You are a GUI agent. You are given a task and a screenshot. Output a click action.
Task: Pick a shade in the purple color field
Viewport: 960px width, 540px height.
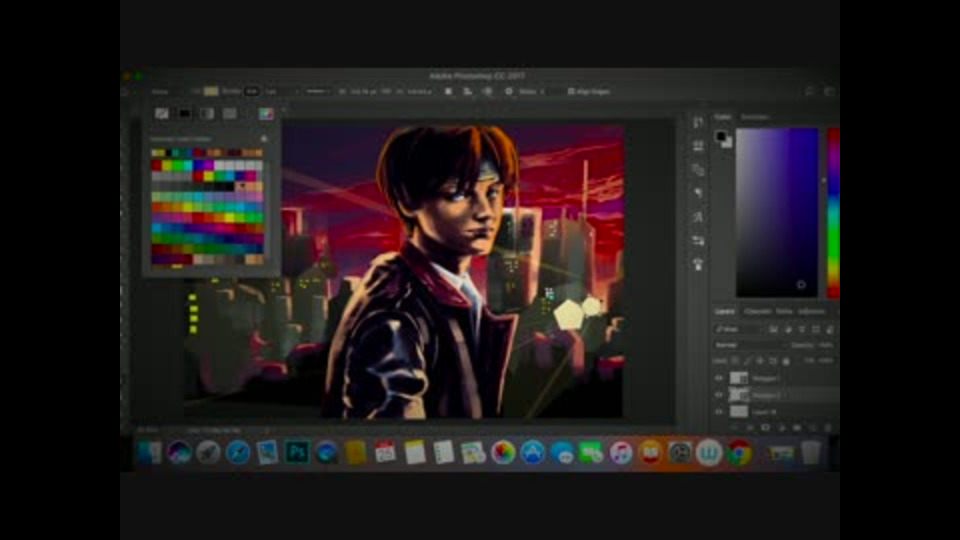pyautogui.click(x=777, y=212)
